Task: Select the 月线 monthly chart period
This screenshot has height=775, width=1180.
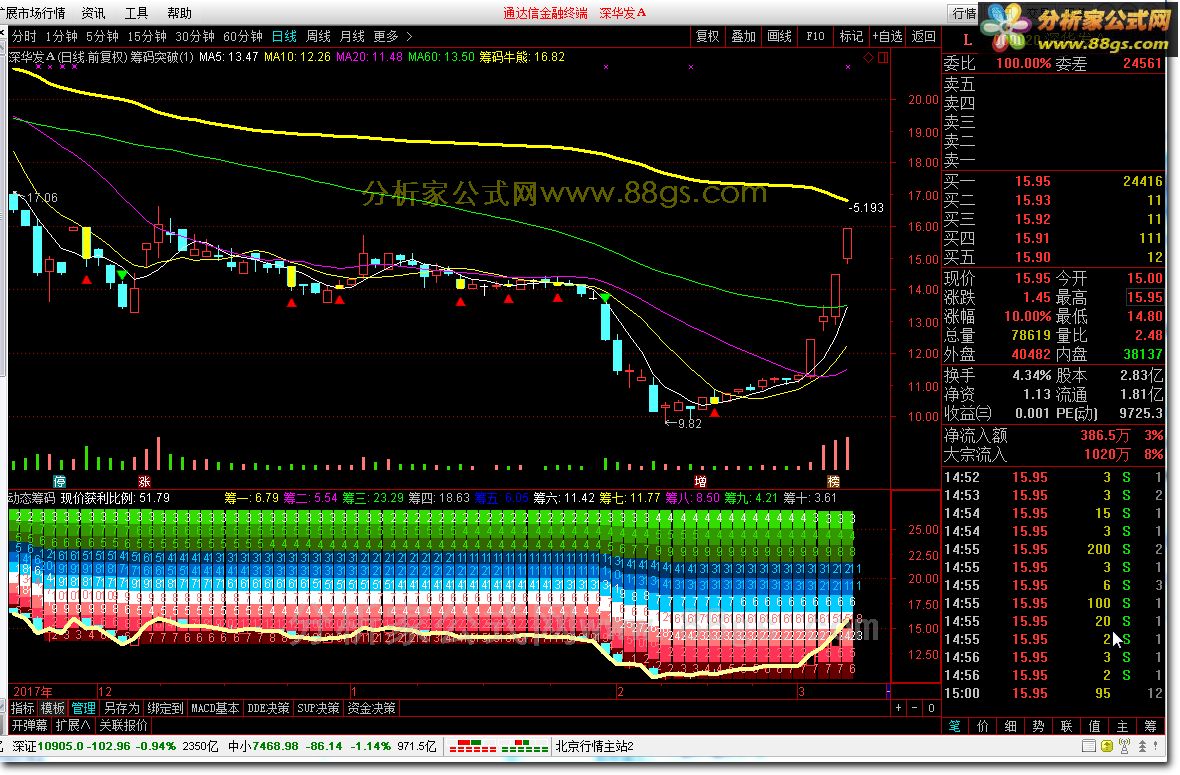Action: 352,36
